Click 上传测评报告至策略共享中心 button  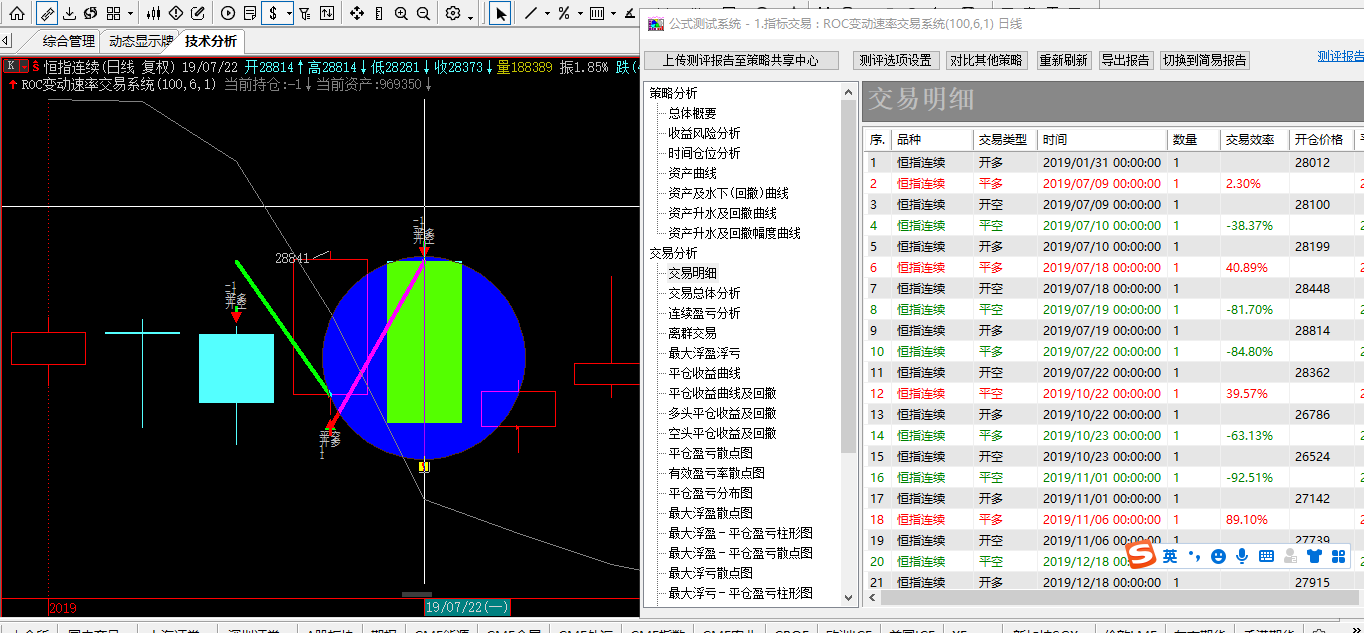740,60
